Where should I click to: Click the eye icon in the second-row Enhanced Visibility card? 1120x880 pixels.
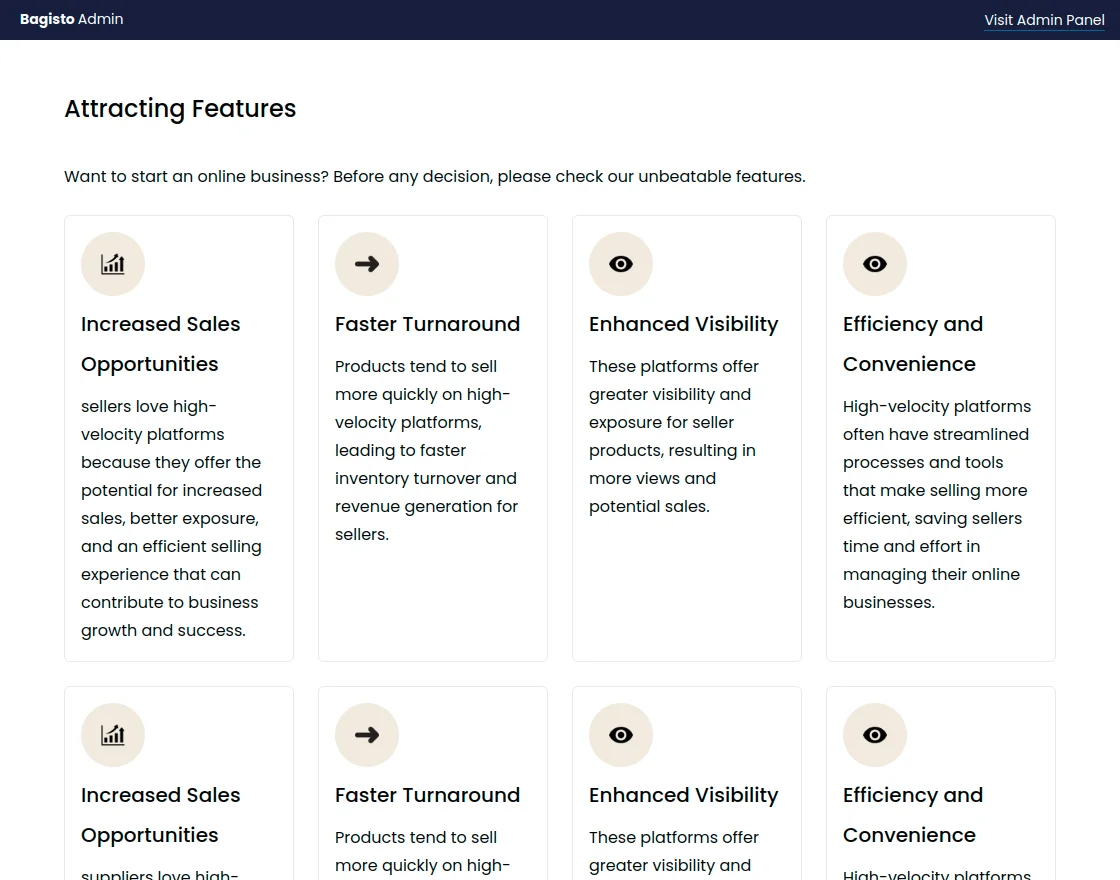pos(621,735)
